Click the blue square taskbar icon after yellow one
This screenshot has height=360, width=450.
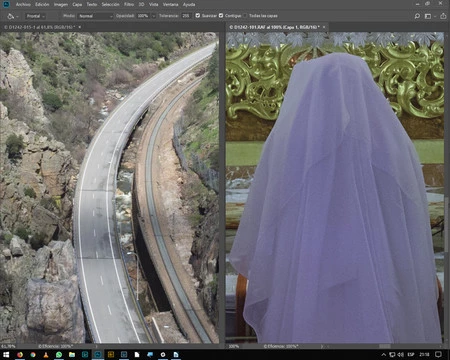(124, 355)
